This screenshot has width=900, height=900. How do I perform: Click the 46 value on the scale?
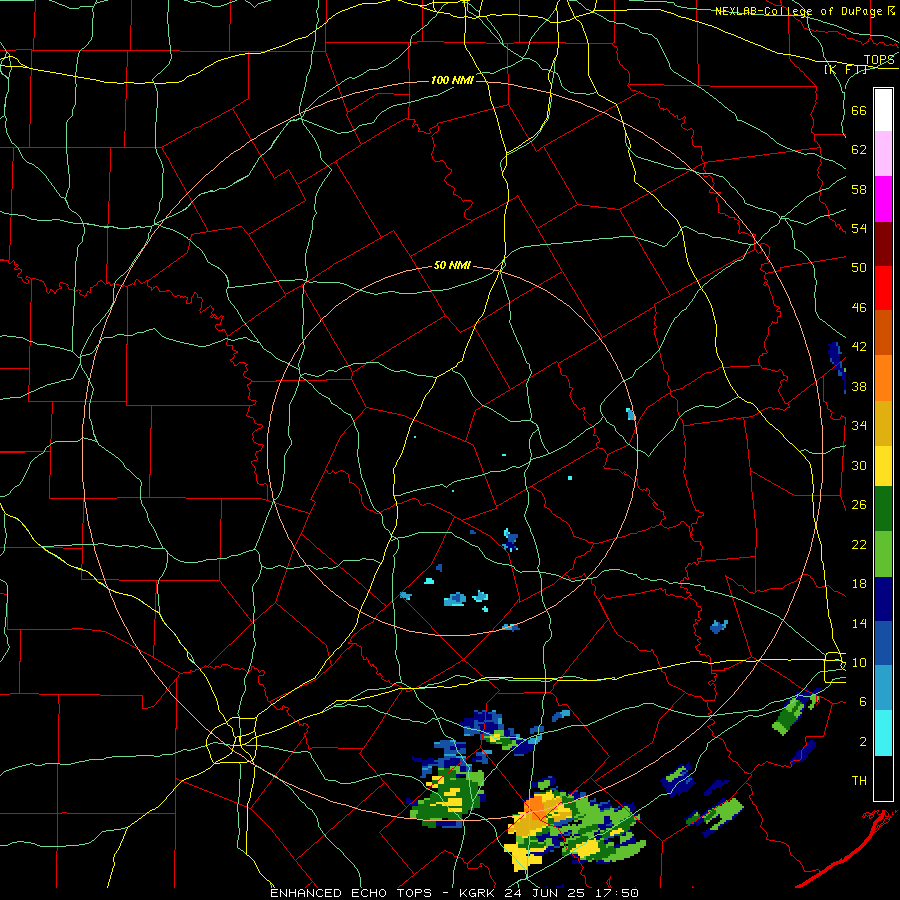(x=859, y=308)
